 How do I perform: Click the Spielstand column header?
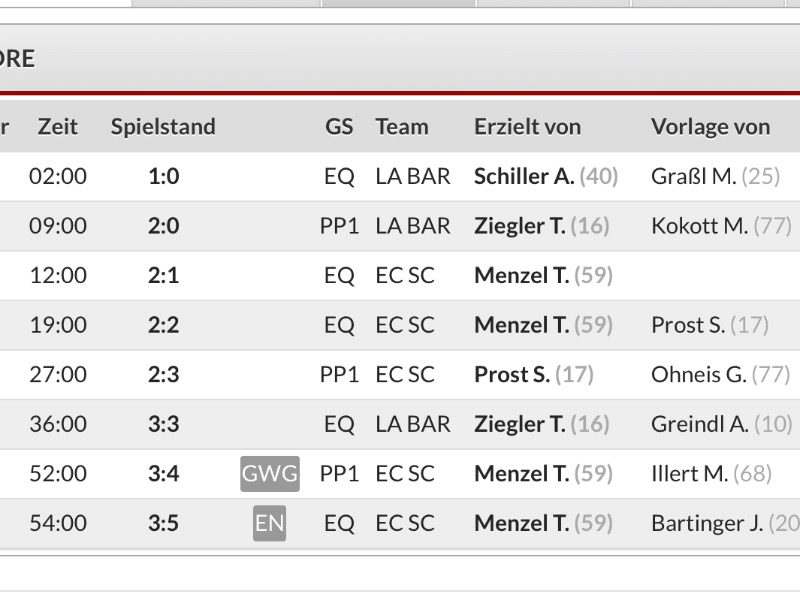[x=163, y=127]
